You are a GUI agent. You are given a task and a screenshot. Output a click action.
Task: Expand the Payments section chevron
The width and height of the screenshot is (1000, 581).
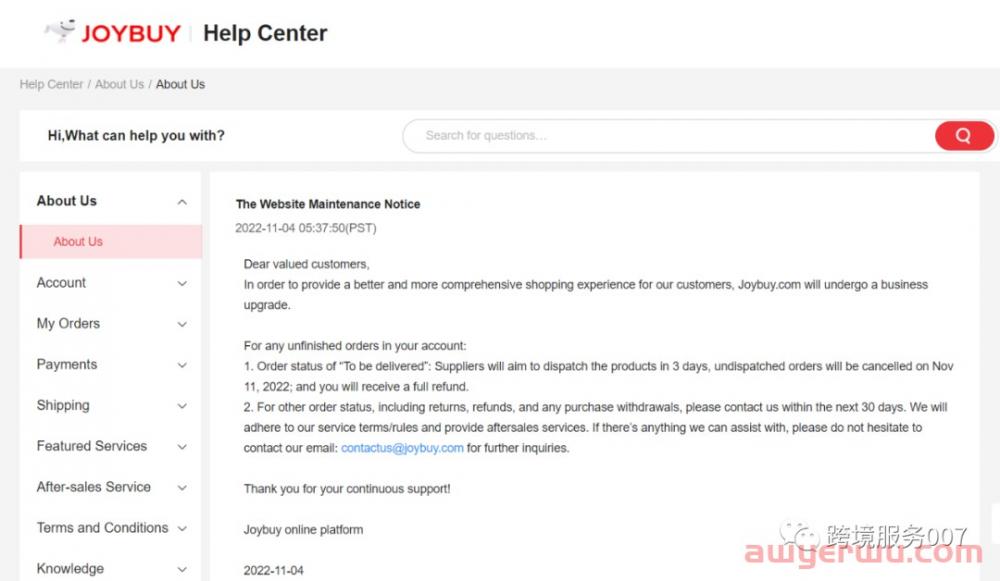coord(182,365)
